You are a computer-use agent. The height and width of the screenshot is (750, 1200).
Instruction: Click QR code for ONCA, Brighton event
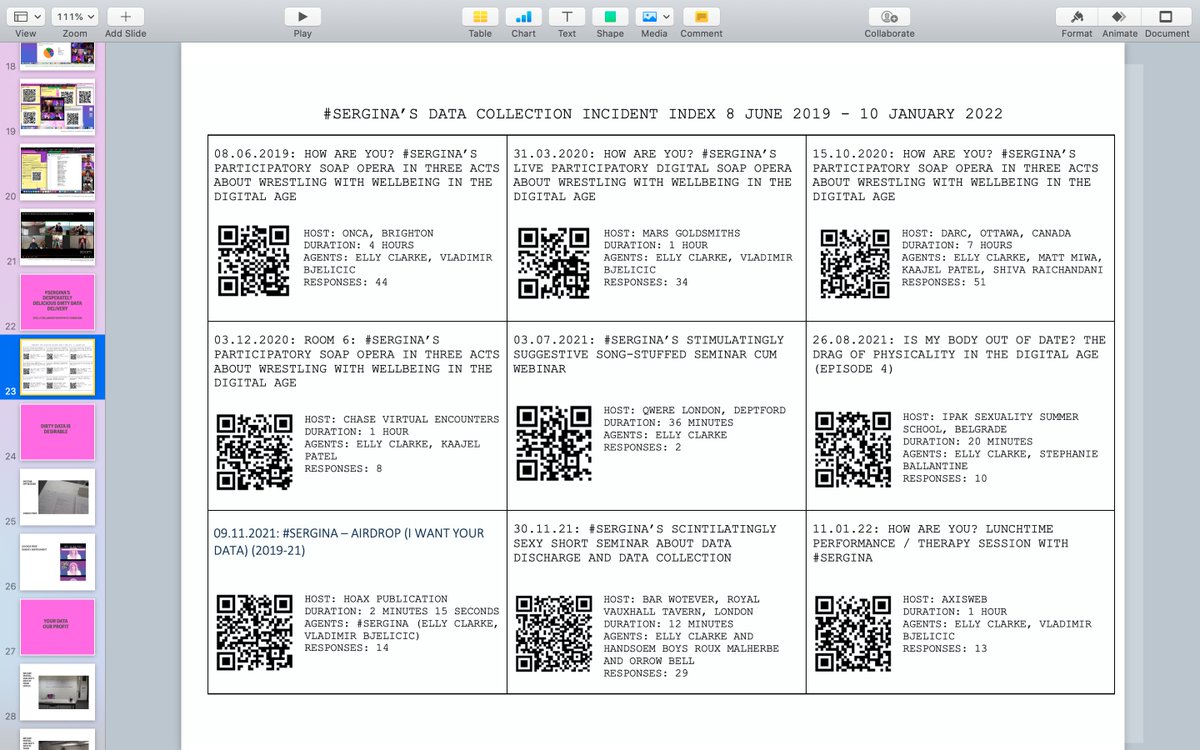click(x=255, y=261)
